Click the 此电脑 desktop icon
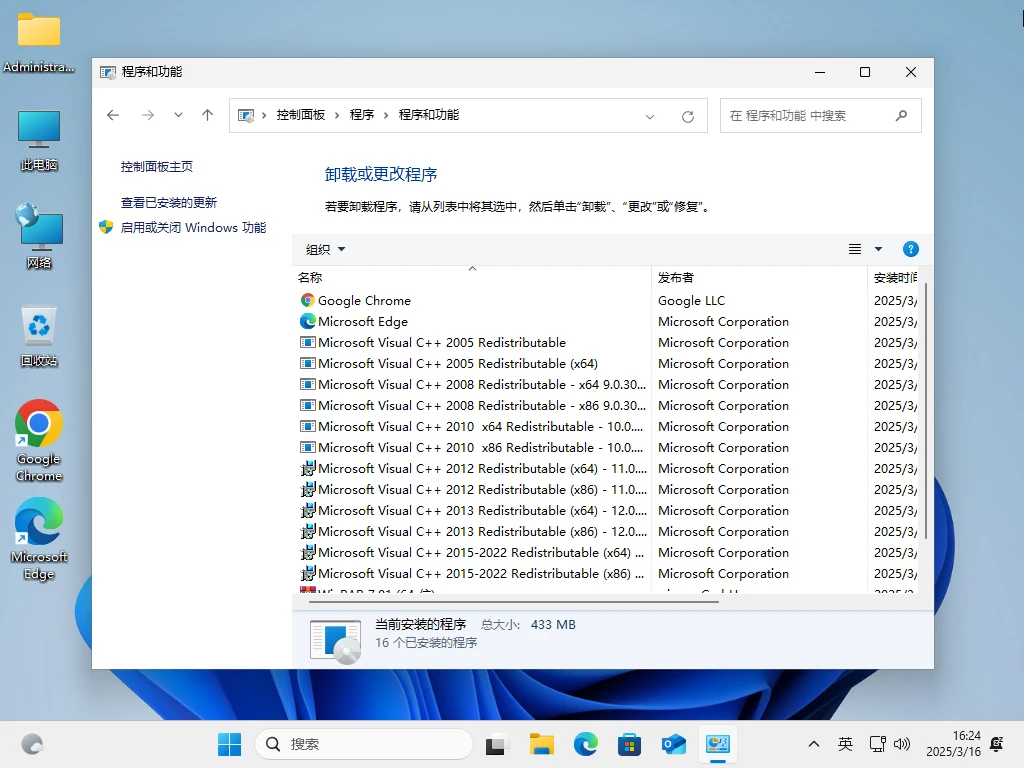The height and width of the screenshot is (768, 1024). 39,141
